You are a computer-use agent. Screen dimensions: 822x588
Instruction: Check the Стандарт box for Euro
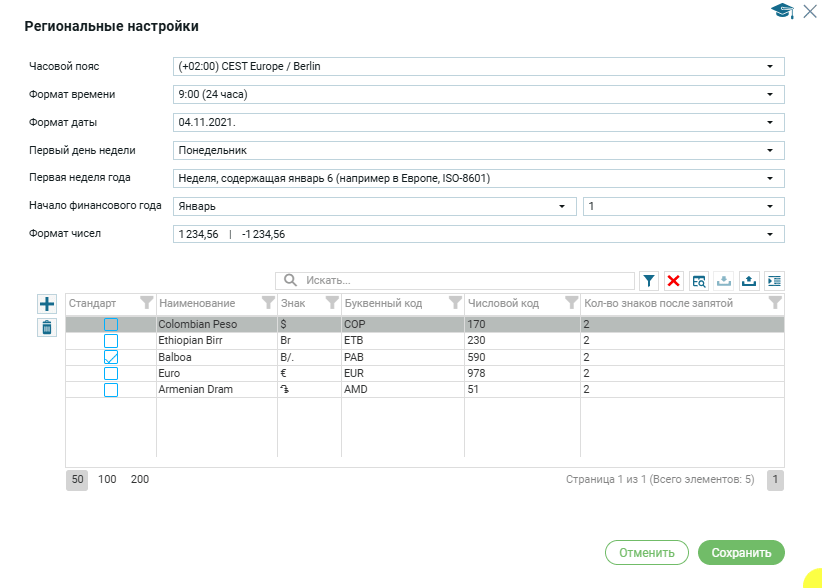(111, 373)
